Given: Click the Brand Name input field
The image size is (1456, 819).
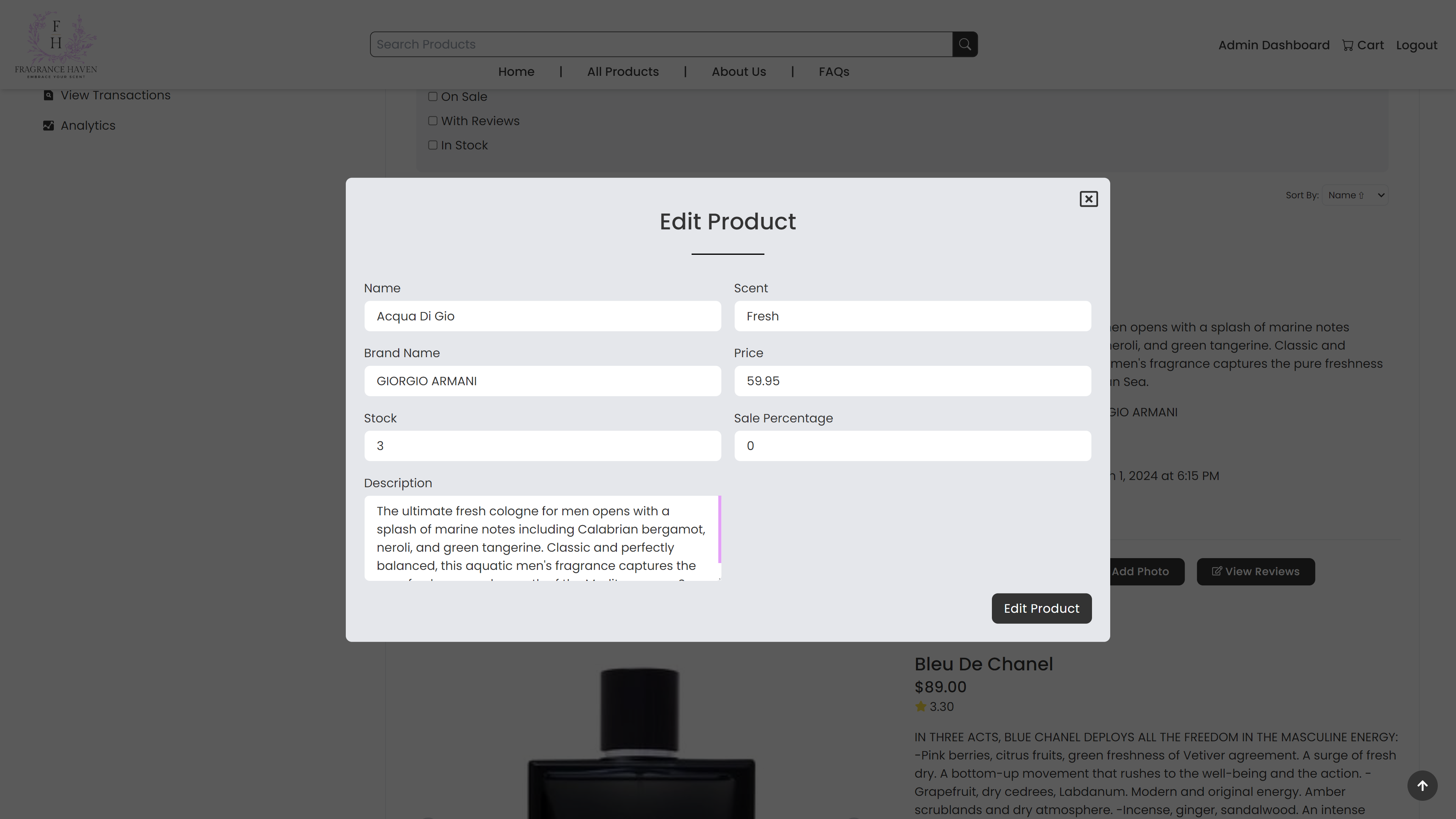Looking at the screenshot, I should (x=543, y=381).
